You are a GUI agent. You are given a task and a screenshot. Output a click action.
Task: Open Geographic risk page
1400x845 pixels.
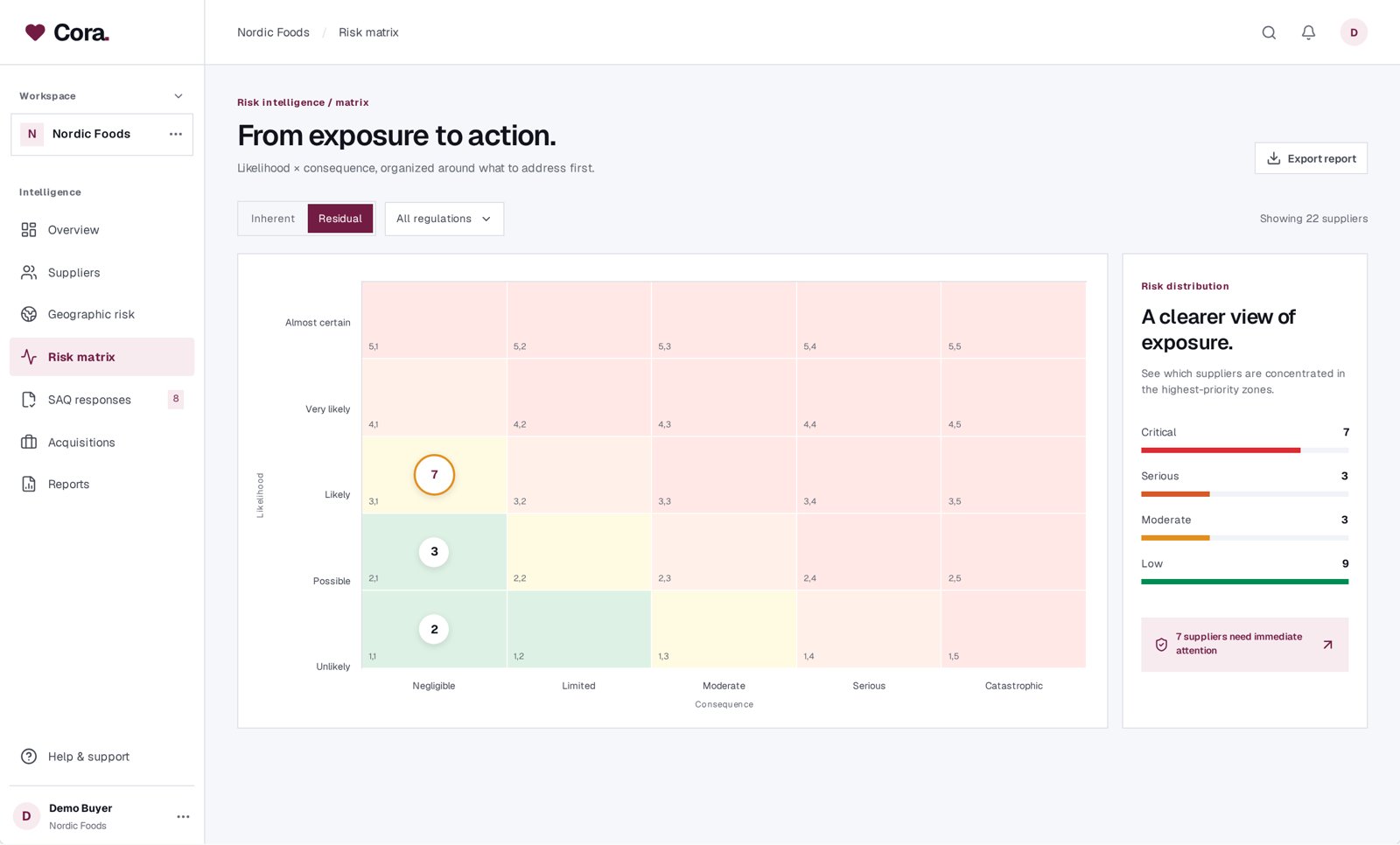(x=101, y=314)
